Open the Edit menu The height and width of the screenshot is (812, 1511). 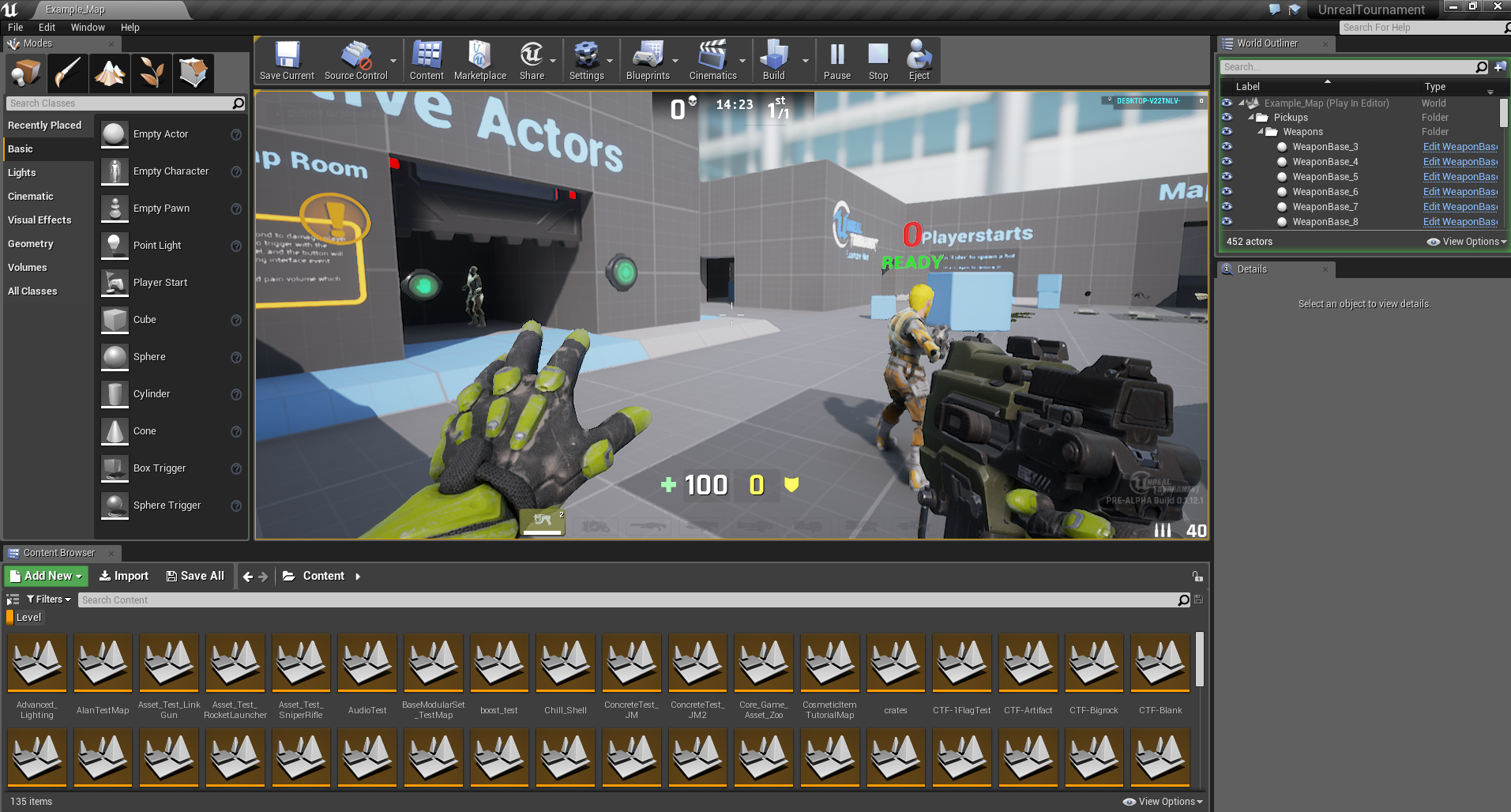pos(47,28)
